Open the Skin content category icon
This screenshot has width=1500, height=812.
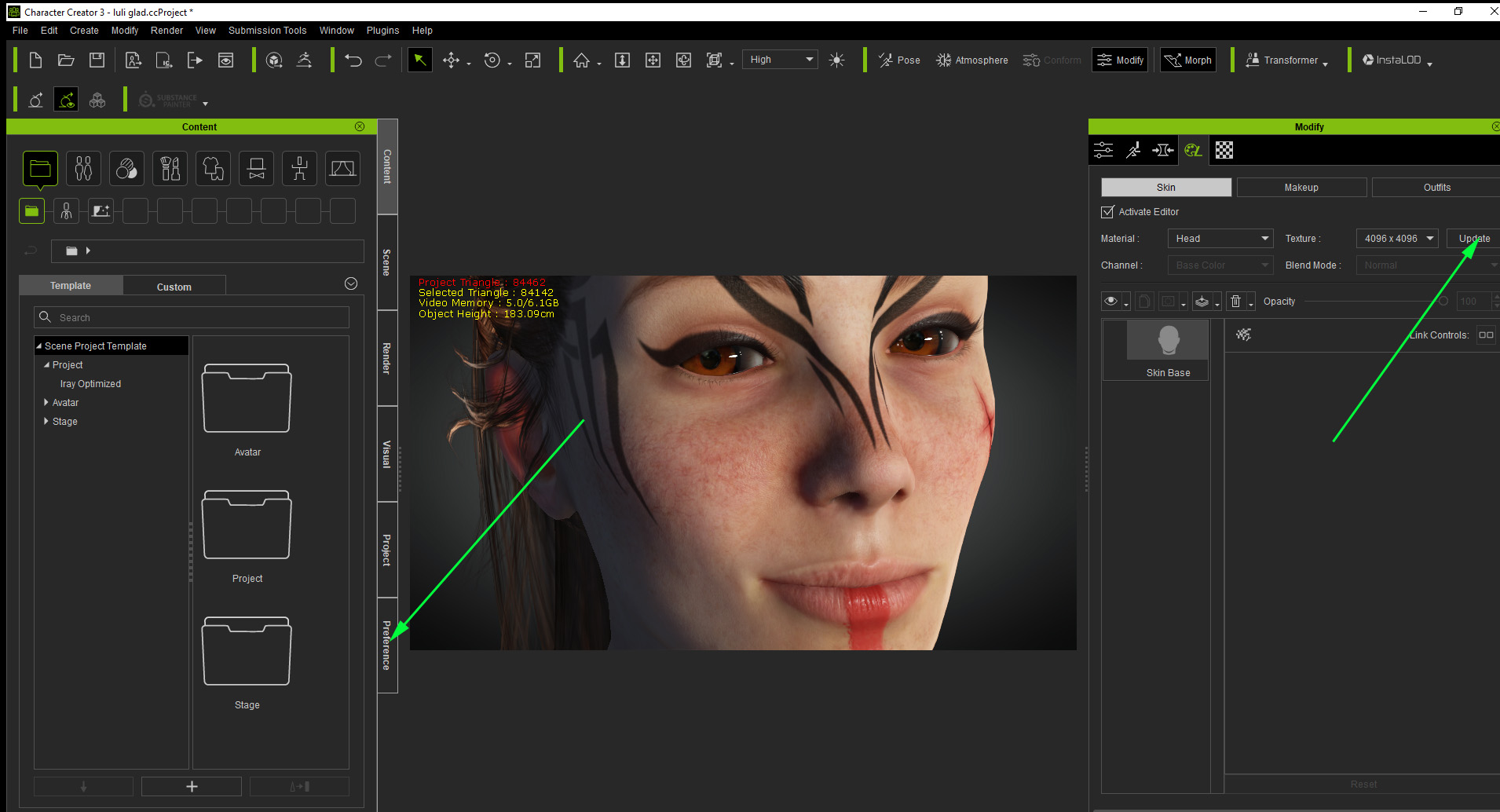coord(126,169)
